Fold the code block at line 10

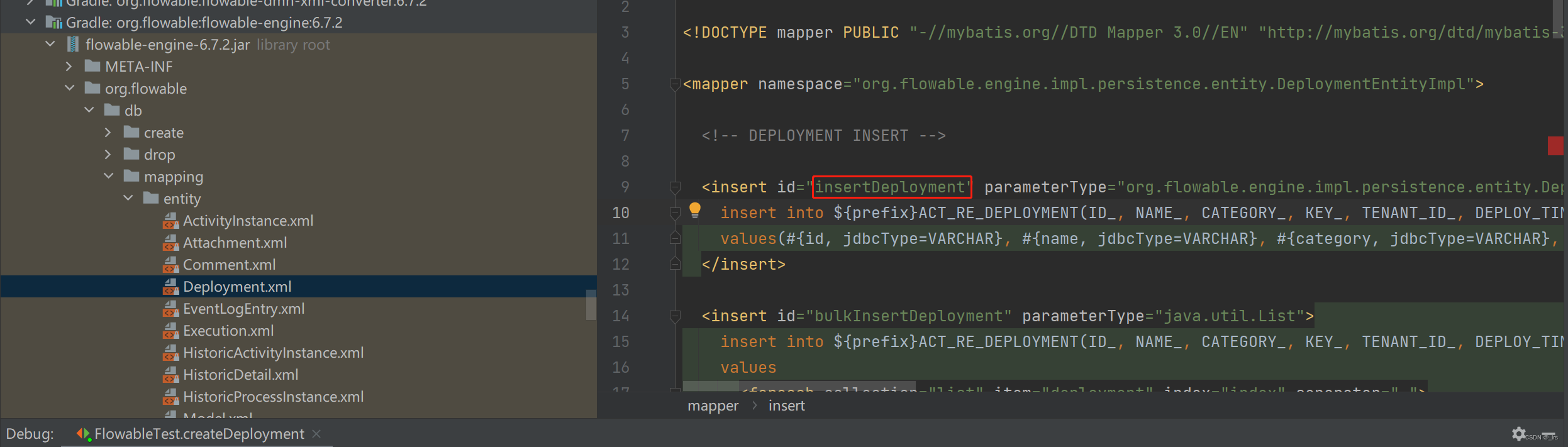pos(675,213)
